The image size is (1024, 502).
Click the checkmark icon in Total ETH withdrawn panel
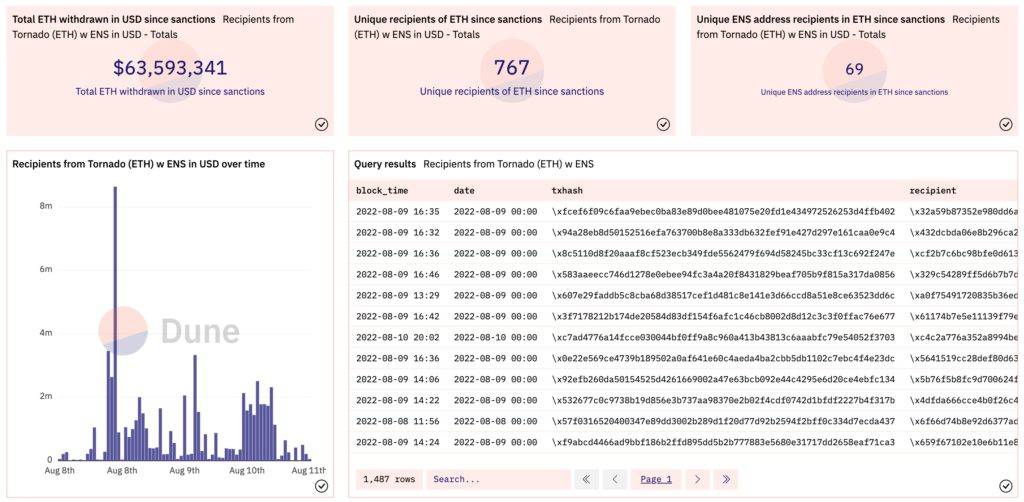click(321, 124)
